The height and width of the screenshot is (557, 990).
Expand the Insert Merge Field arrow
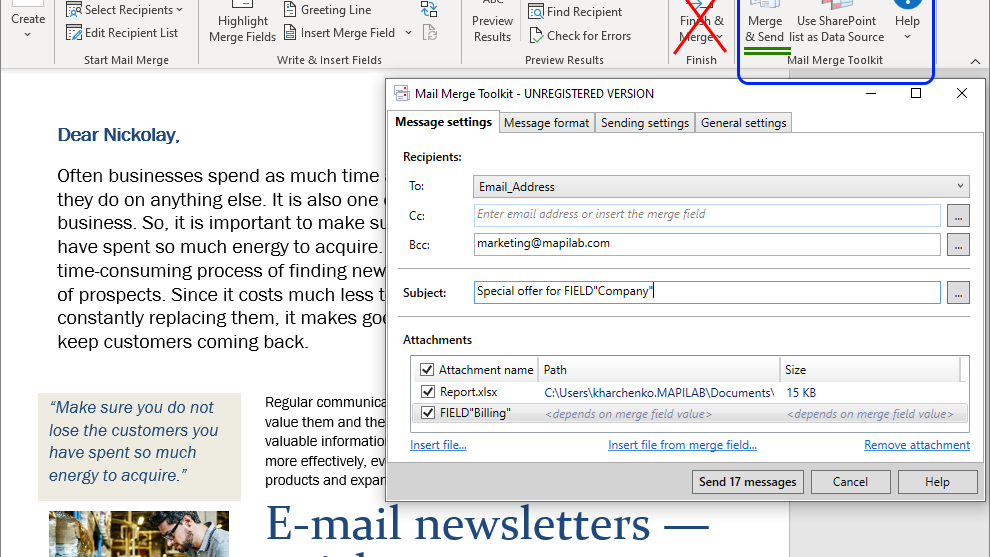pos(408,33)
